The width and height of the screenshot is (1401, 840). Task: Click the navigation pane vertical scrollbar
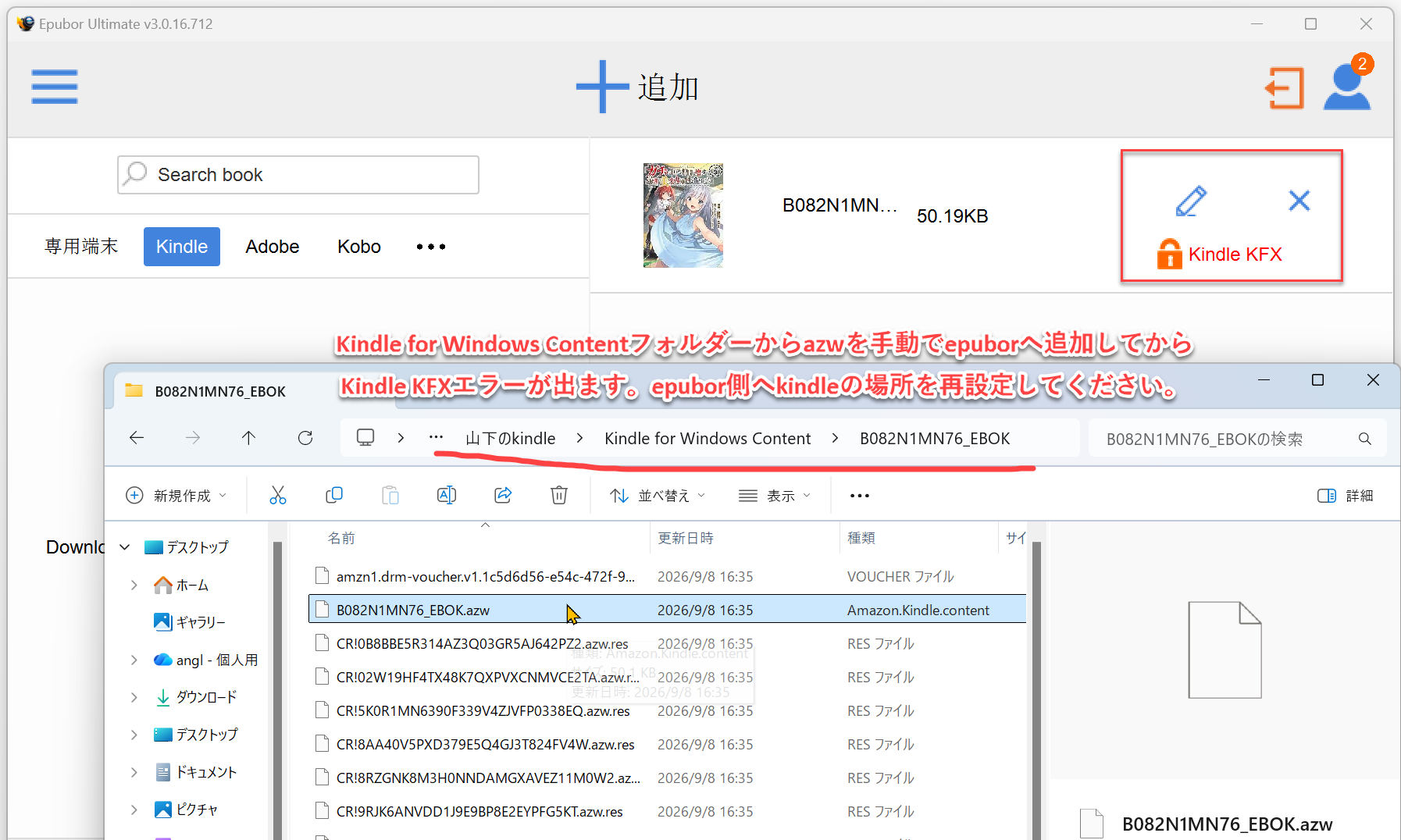coord(277,691)
